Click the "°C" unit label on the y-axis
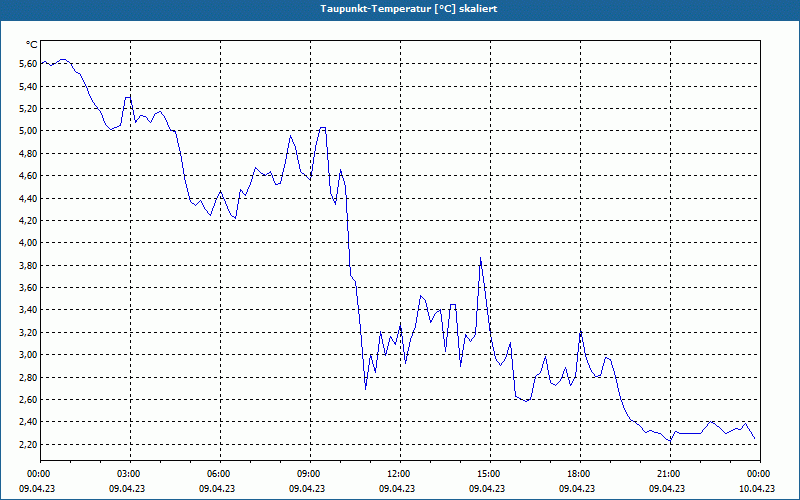This screenshot has width=800, height=500. (31, 45)
